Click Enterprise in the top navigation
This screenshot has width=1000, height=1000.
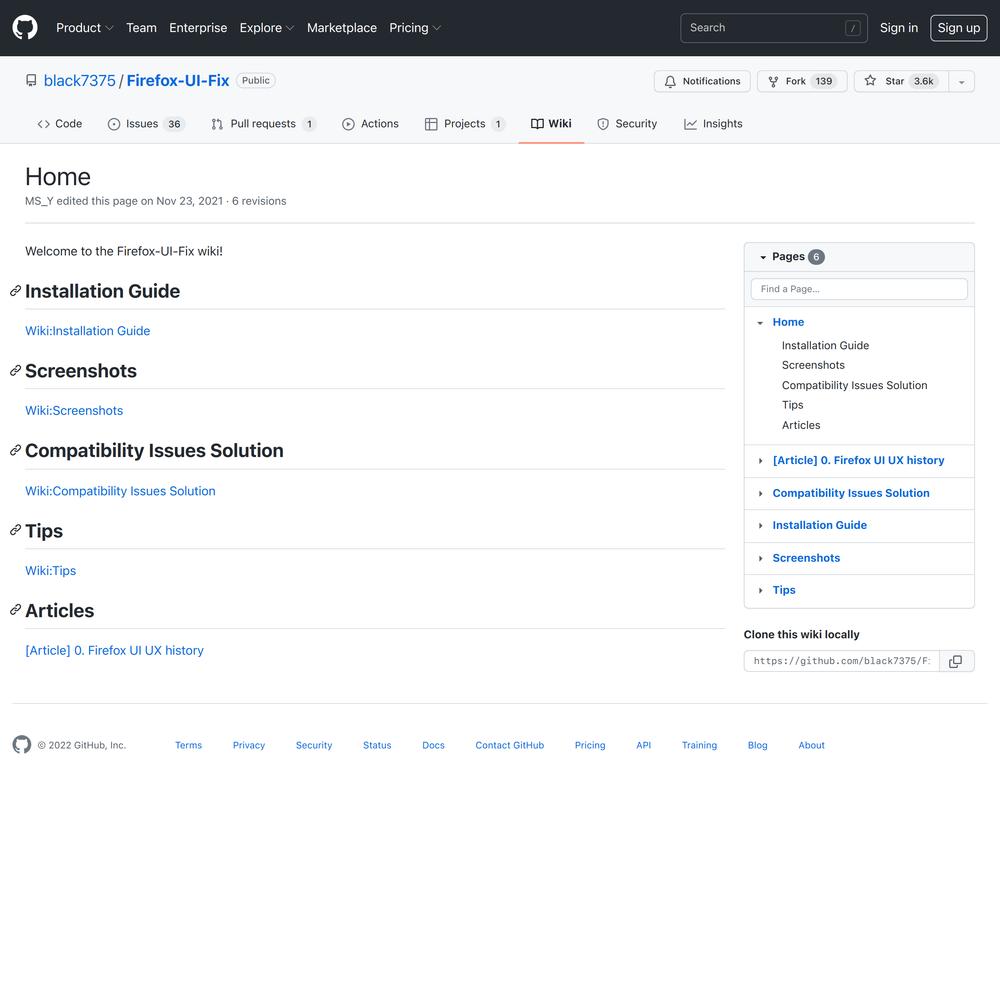[x=198, y=28]
